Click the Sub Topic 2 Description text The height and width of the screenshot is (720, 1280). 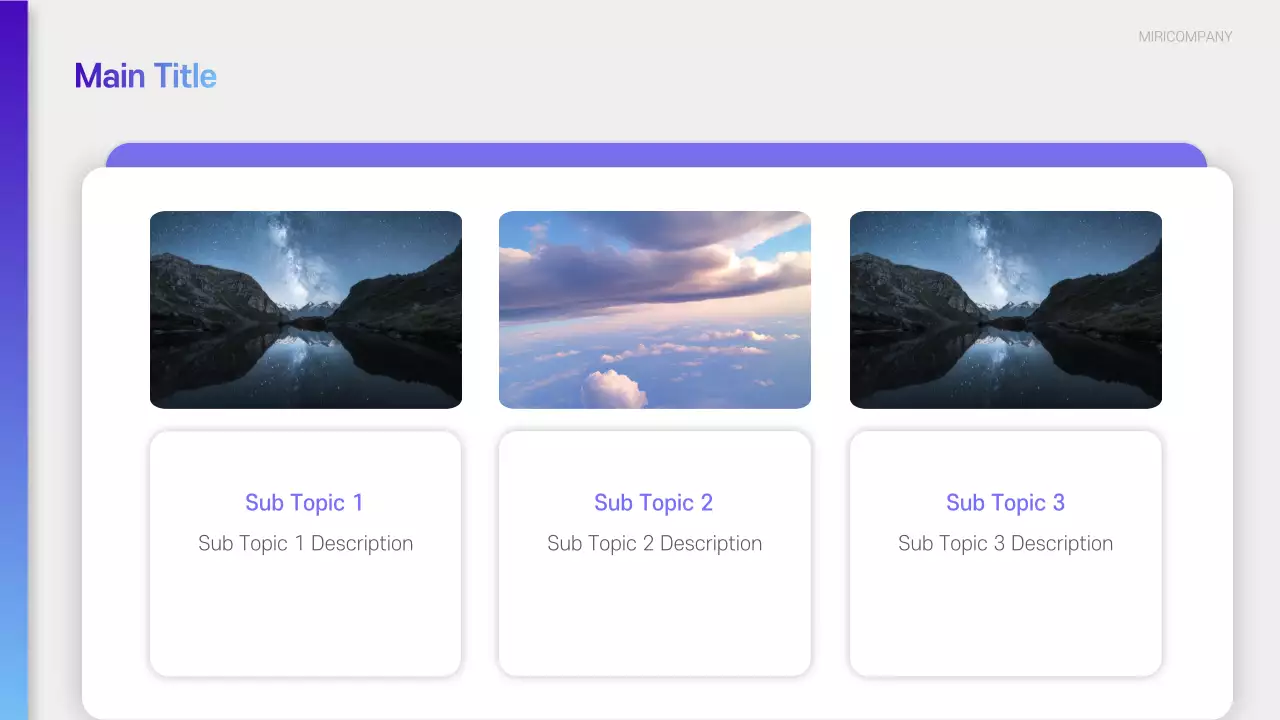(654, 543)
